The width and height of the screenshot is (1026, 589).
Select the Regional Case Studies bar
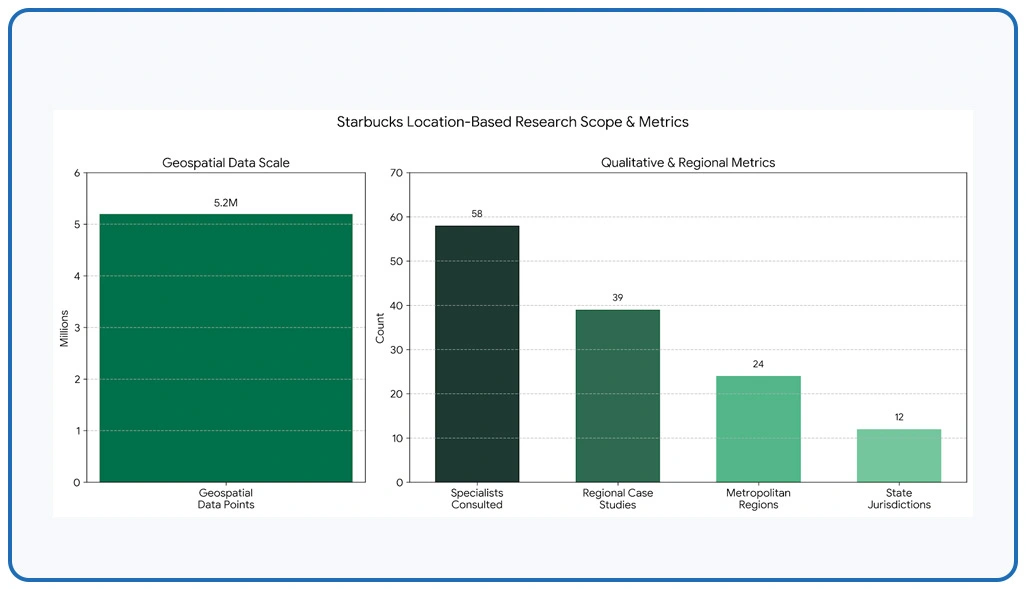pyautogui.click(x=618, y=396)
